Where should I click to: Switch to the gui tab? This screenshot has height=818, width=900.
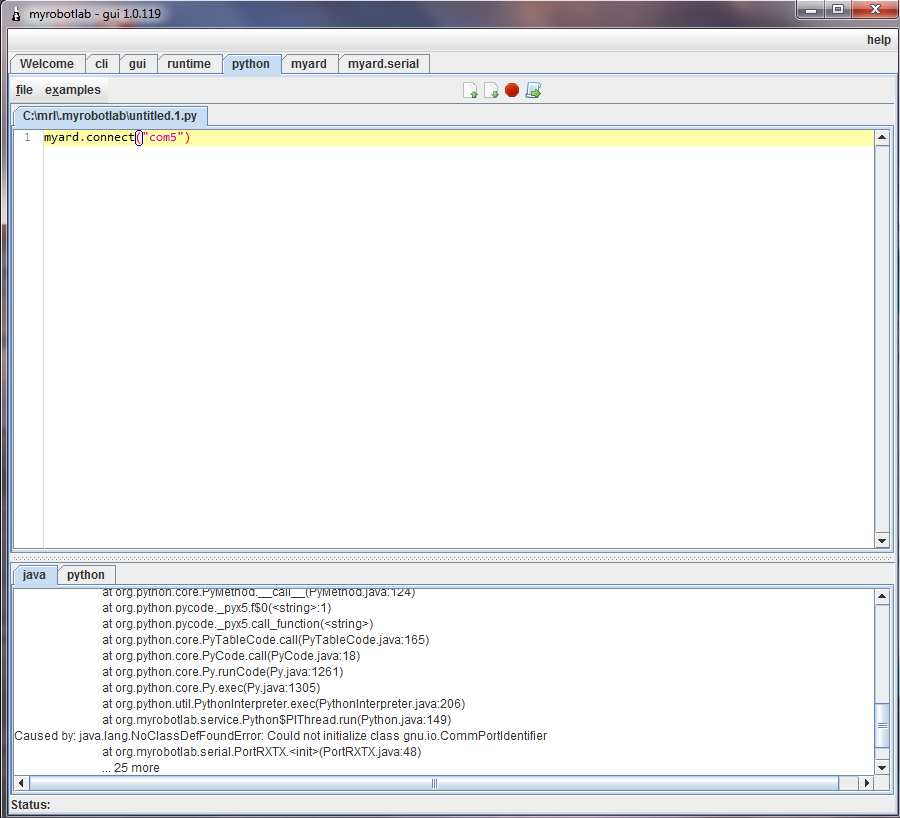click(138, 64)
